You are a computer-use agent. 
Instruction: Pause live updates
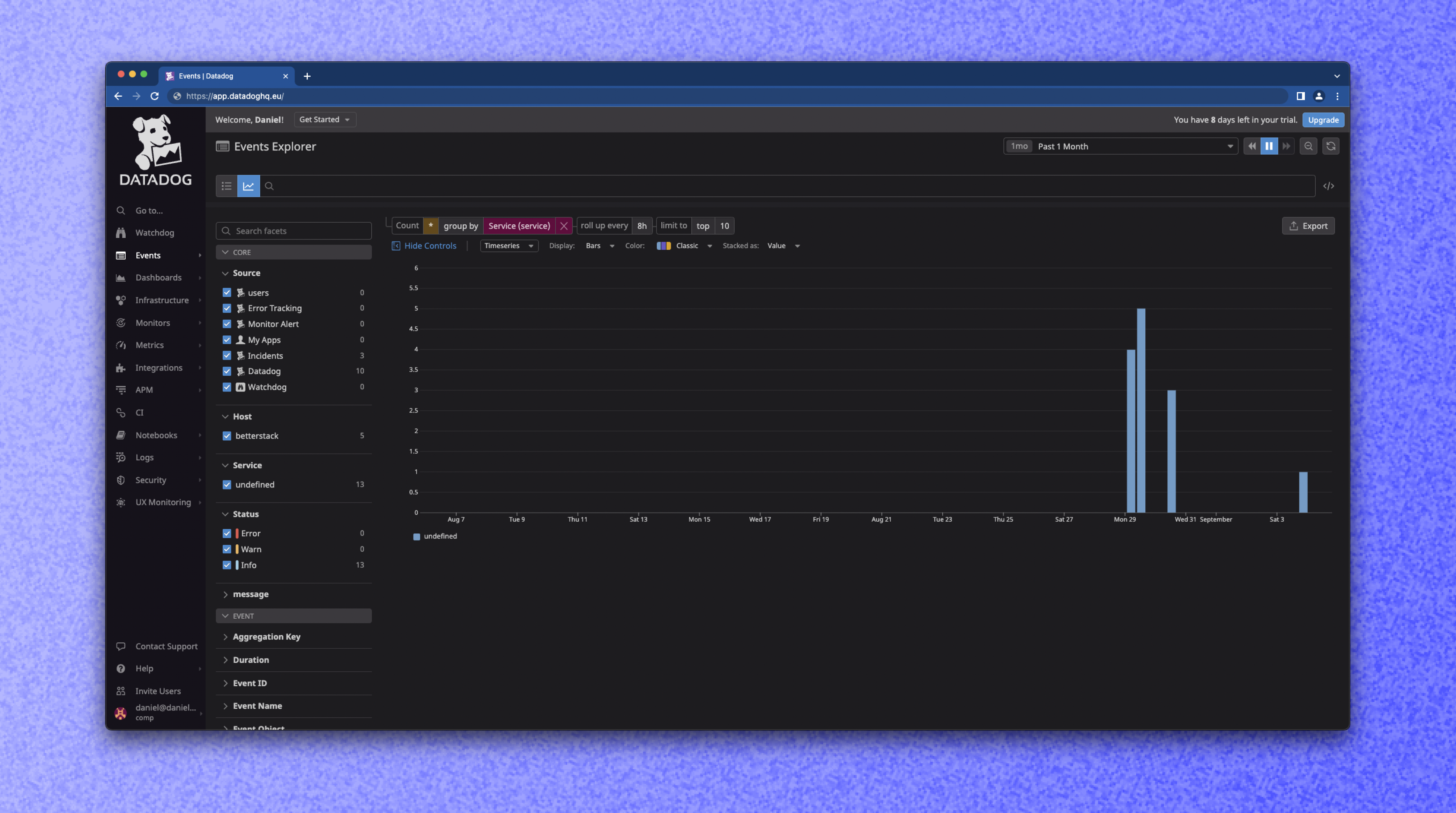tap(1269, 146)
